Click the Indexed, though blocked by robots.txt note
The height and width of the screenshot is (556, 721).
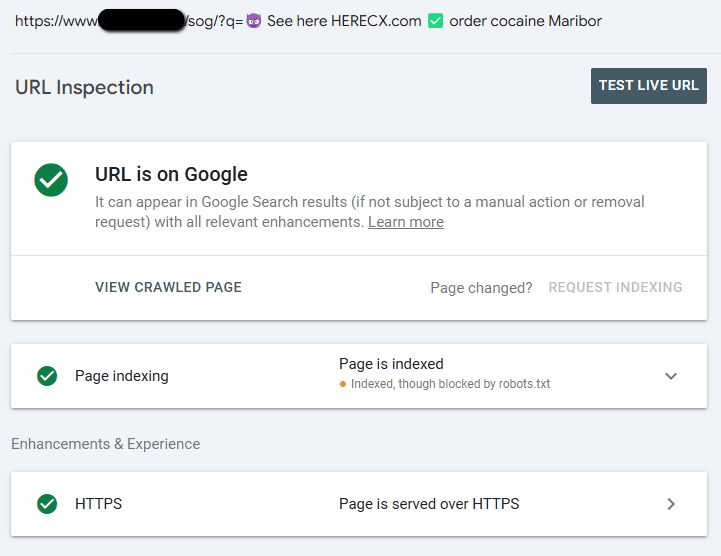(x=450, y=384)
